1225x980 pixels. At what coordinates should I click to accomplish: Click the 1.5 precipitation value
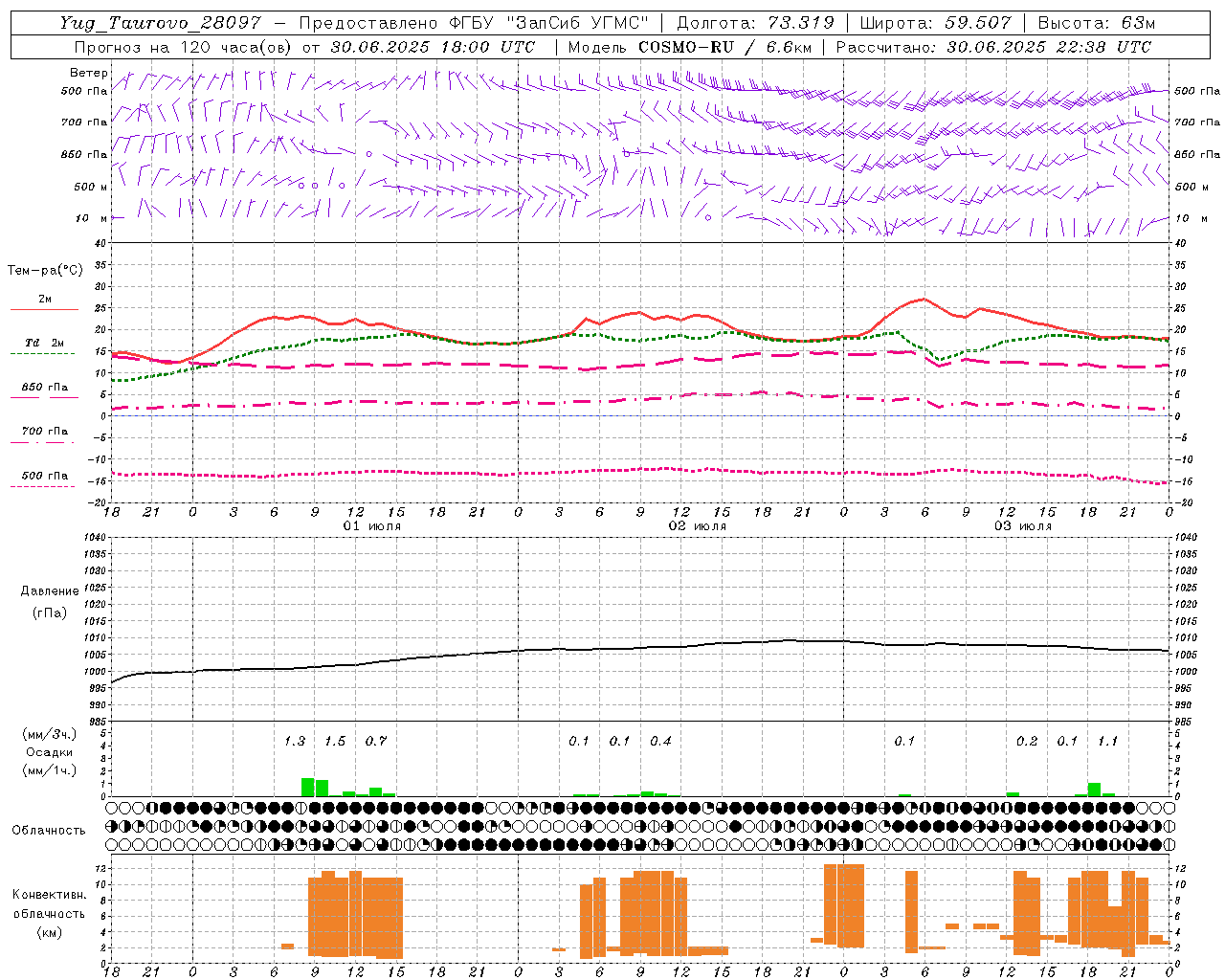point(335,742)
